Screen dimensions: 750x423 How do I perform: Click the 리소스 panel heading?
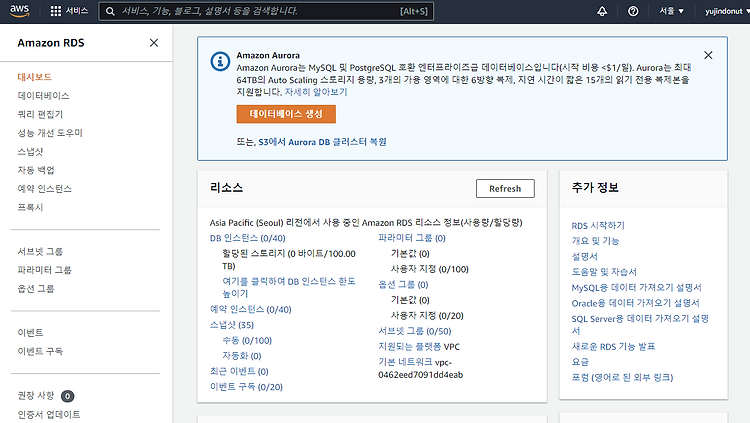226,188
